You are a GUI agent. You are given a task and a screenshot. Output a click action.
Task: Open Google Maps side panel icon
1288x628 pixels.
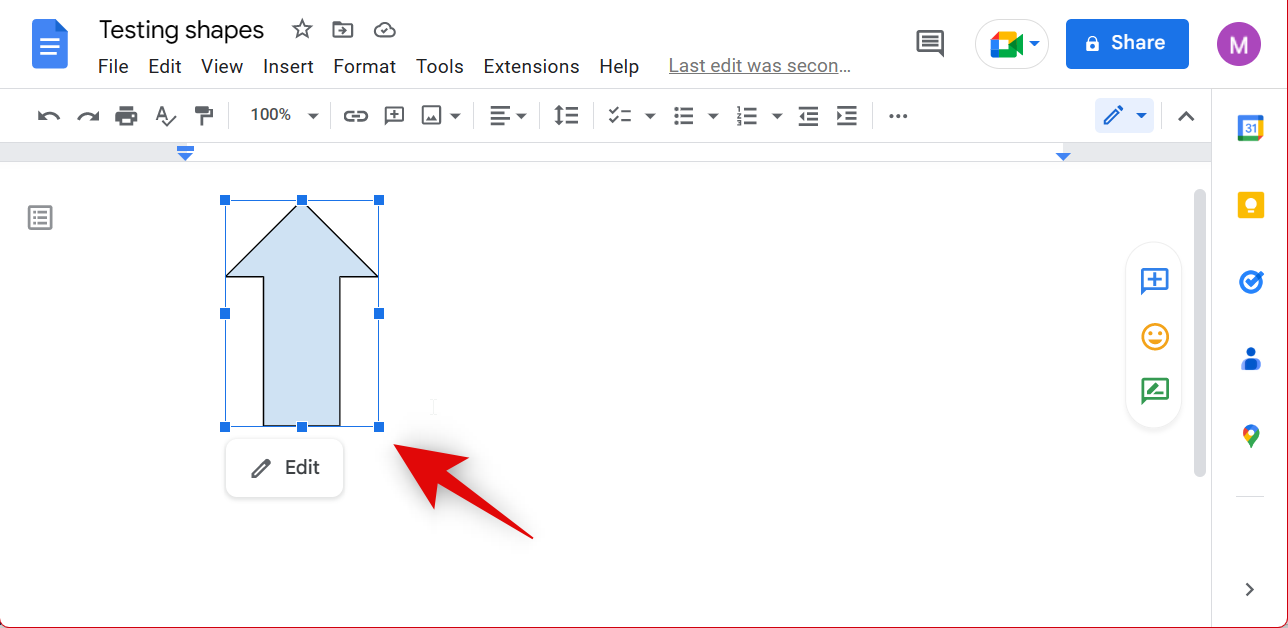click(x=1250, y=436)
